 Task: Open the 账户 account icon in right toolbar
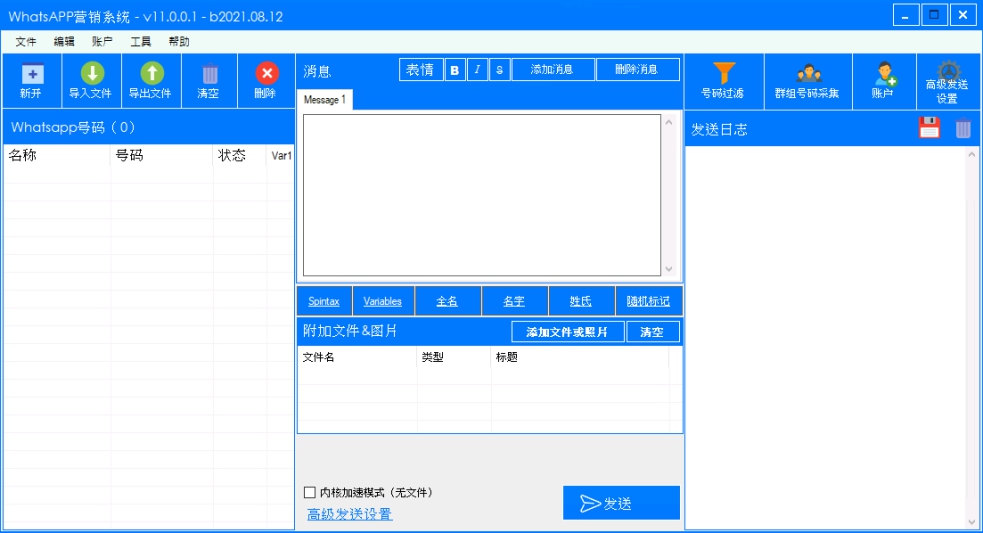[x=885, y=74]
